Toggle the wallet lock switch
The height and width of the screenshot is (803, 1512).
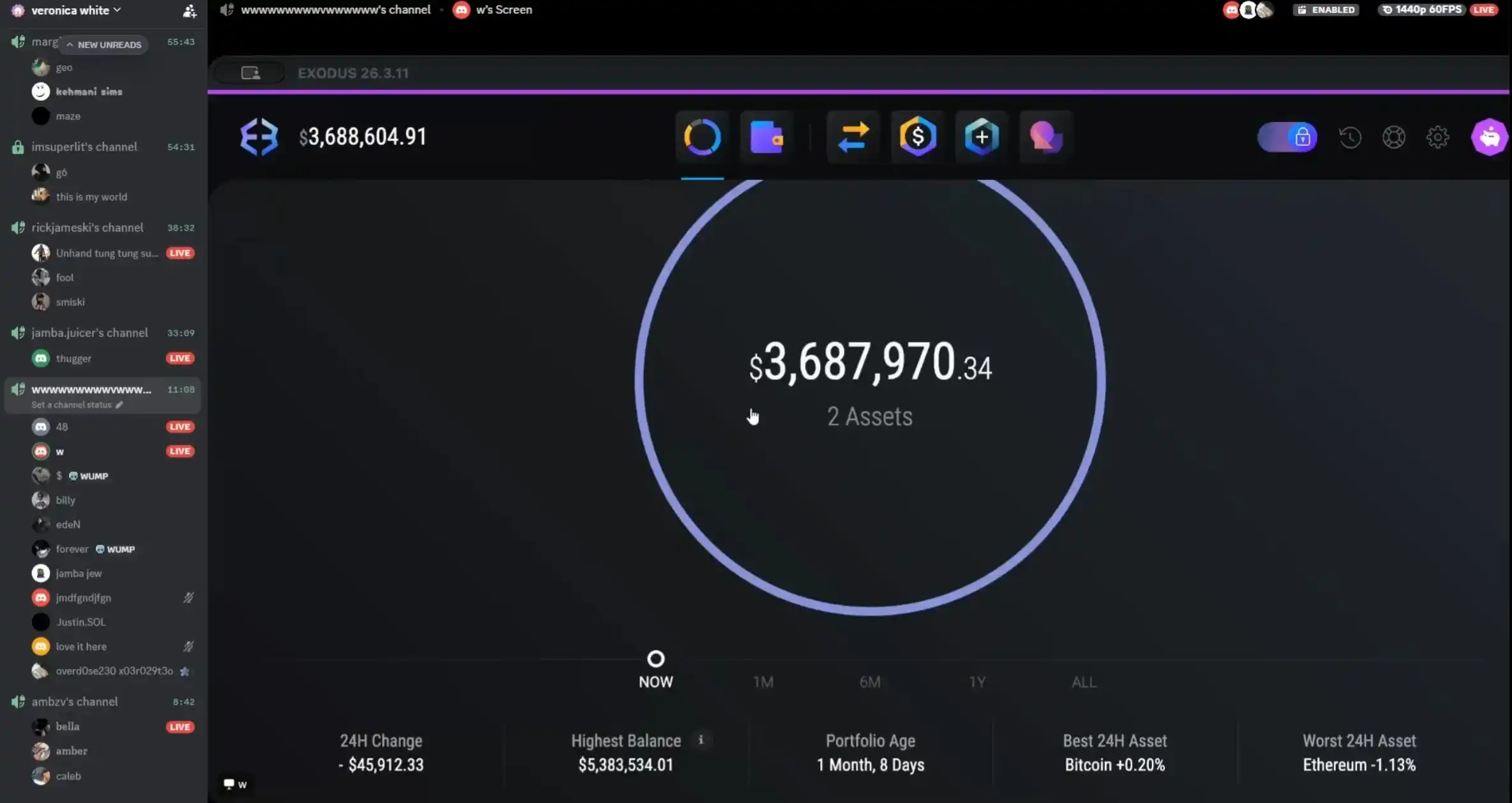(1287, 137)
